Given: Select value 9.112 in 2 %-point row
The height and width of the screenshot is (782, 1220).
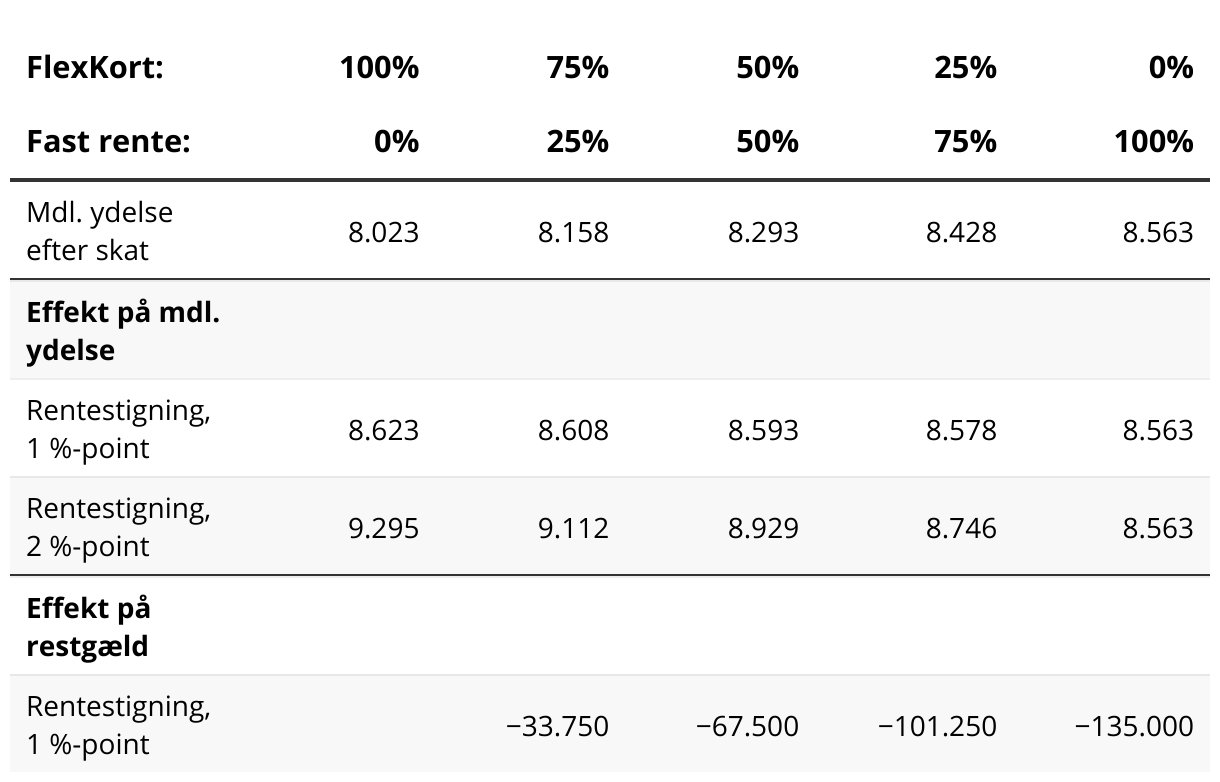Looking at the screenshot, I should coord(573,528).
